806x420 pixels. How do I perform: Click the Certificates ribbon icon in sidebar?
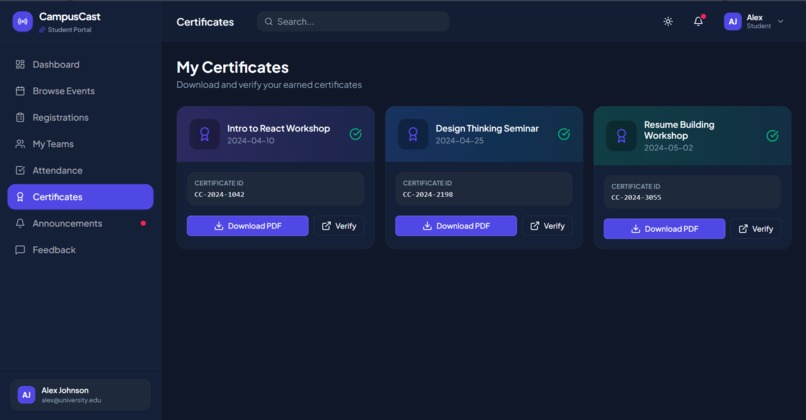[20, 197]
